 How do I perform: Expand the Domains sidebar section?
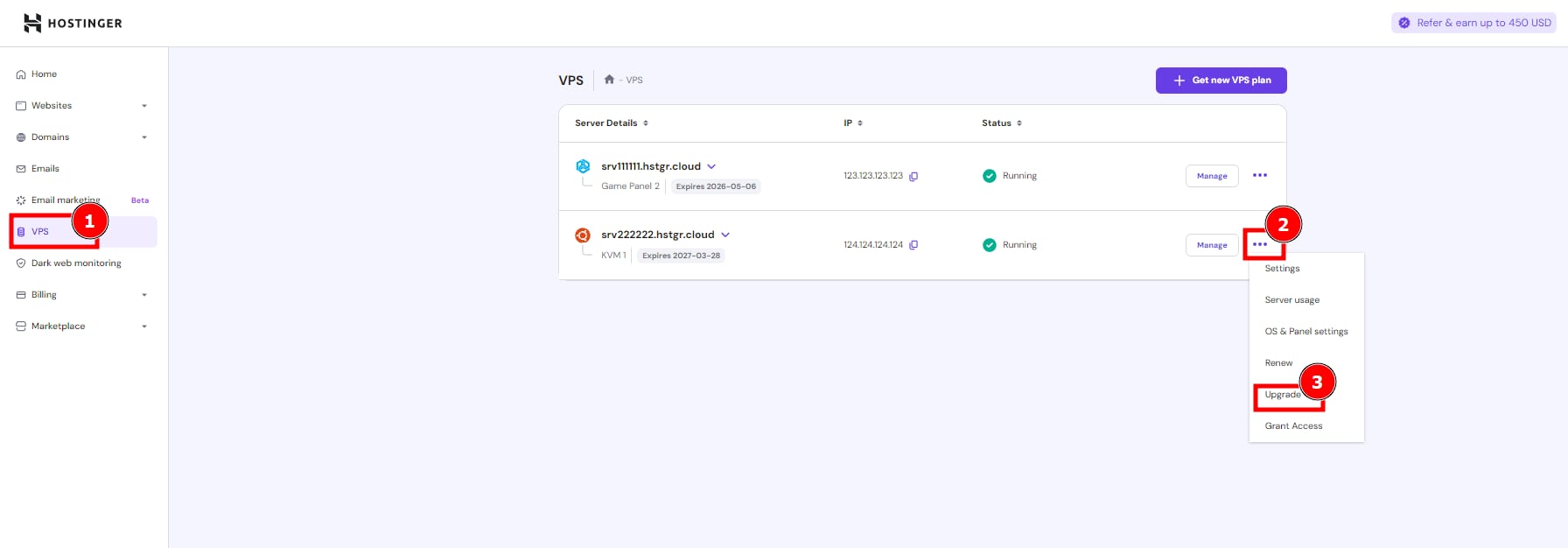pyautogui.click(x=144, y=137)
